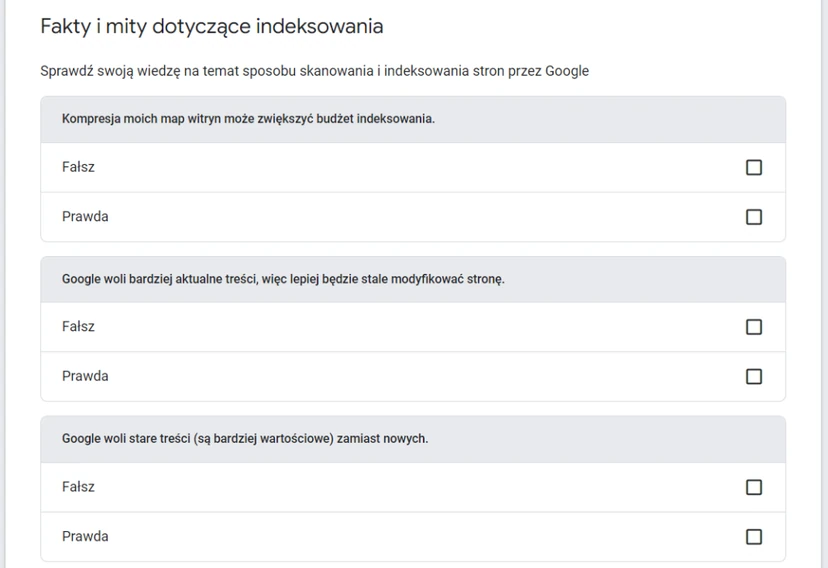Click the subtitle 'Sprawdź swoją wiedzę na temat...'
The height and width of the screenshot is (568, 828).
[315, 71]
